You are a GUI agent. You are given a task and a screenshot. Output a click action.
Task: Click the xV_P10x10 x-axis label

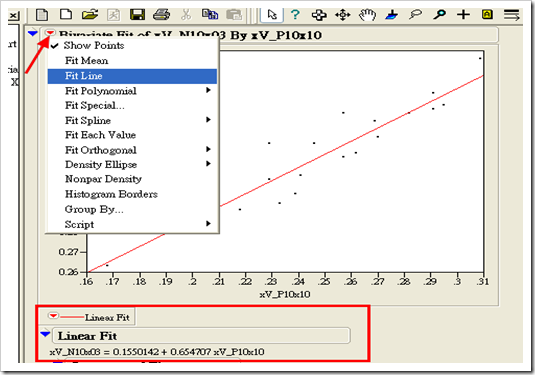pos(285,294)
